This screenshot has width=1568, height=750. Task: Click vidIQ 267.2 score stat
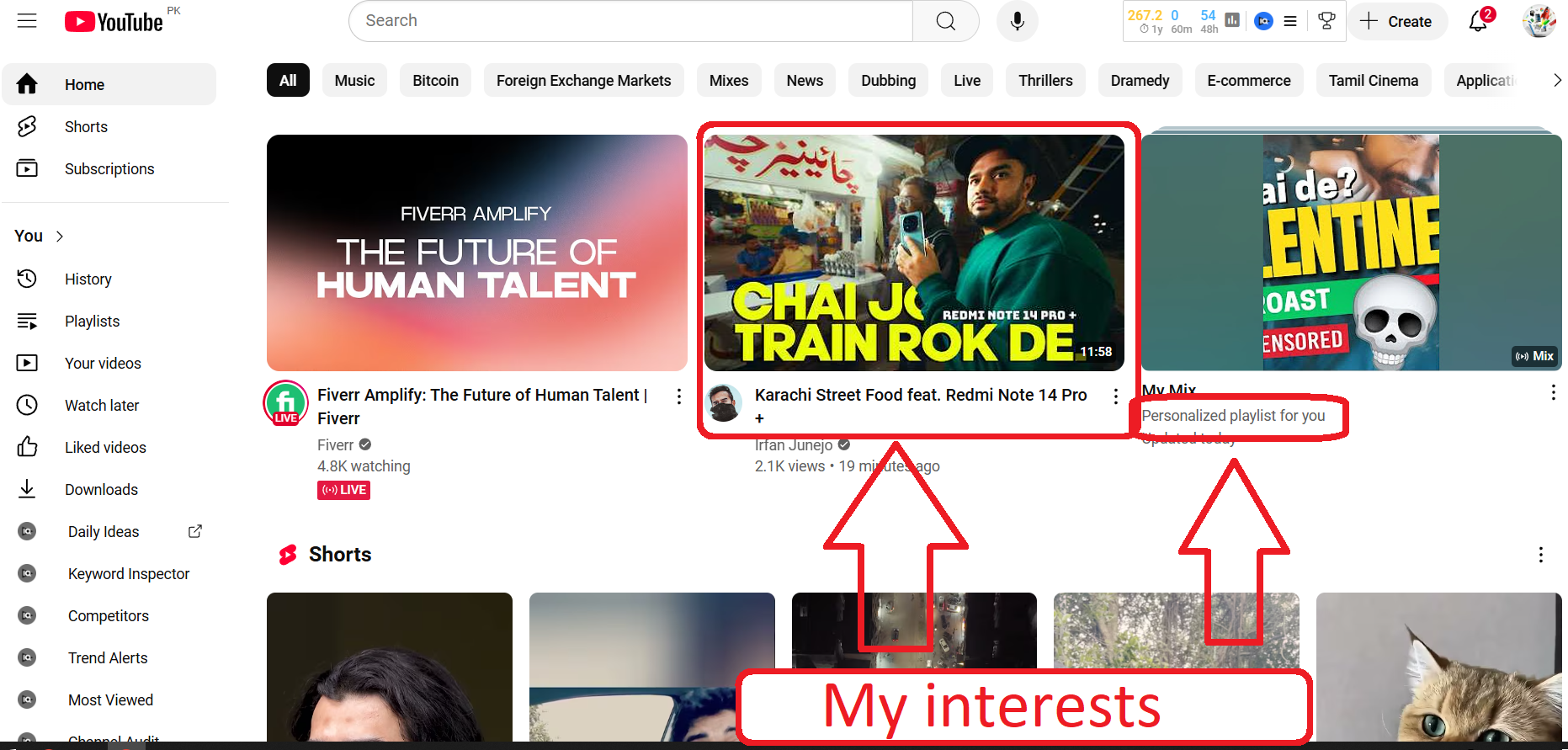tap(1145, 15)
